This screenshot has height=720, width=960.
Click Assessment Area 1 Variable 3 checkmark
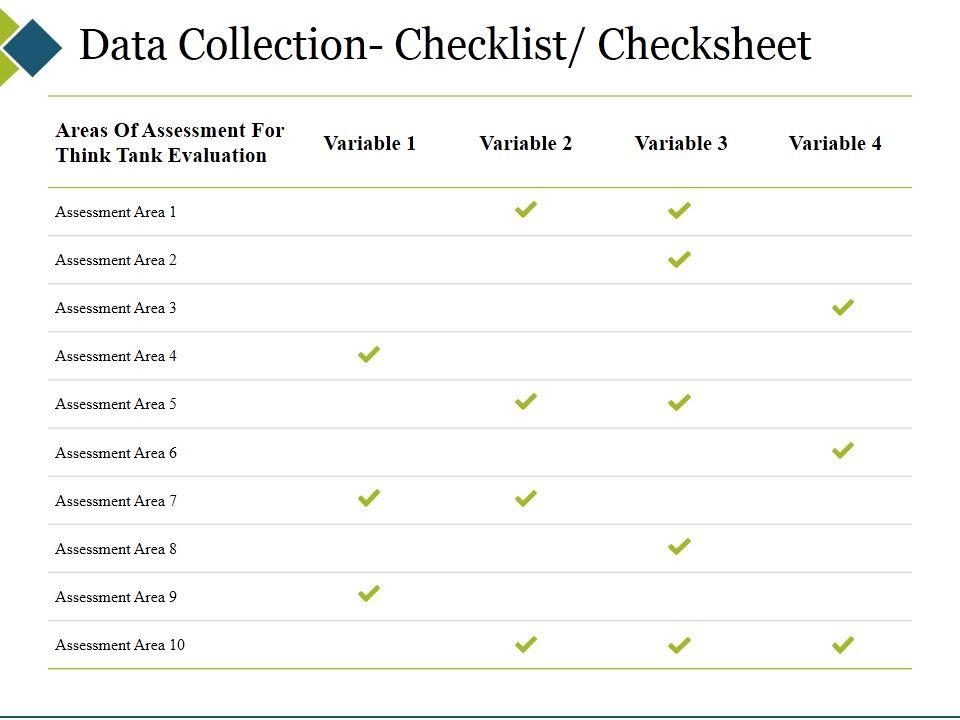pos(679,210)
